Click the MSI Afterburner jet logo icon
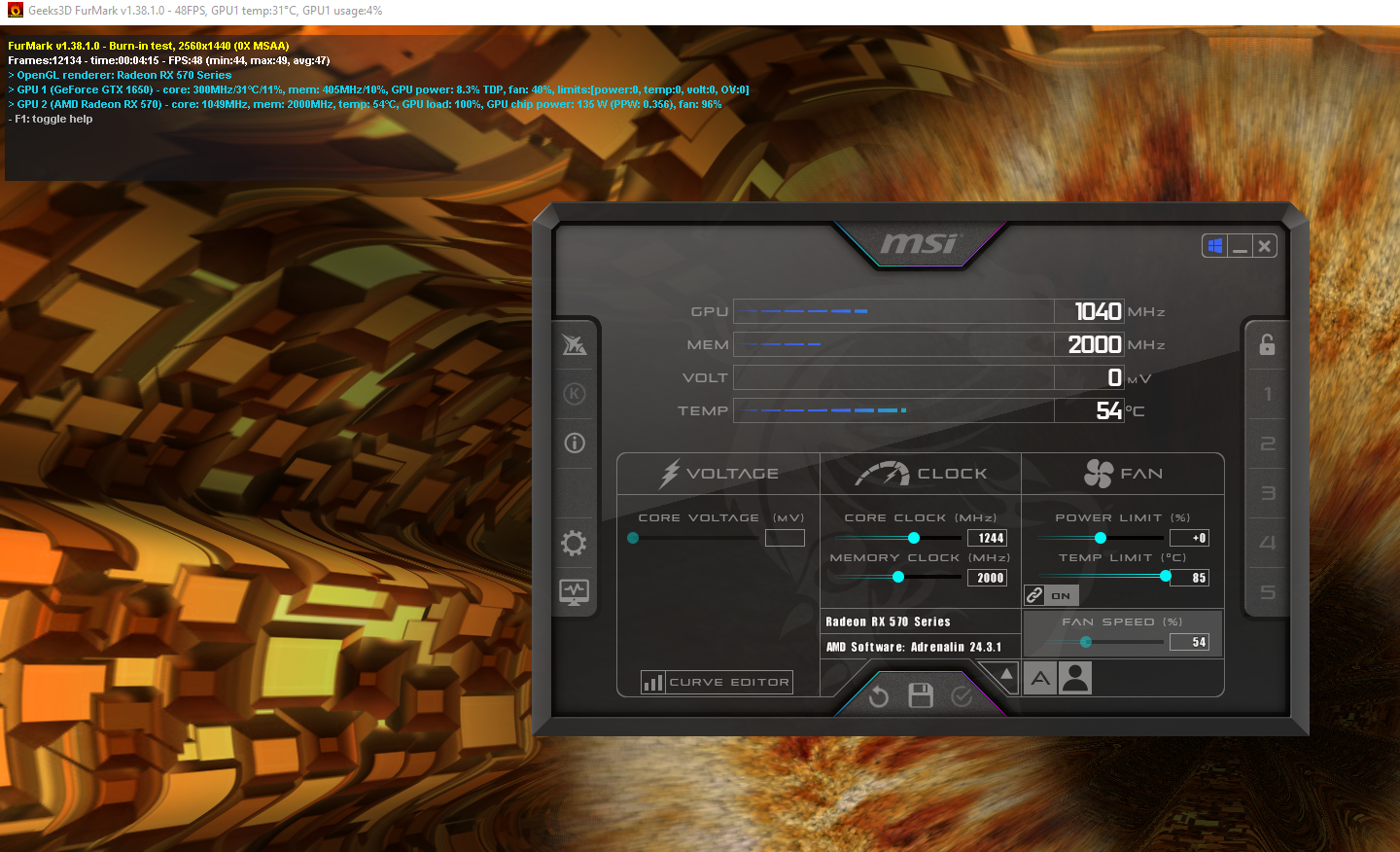The image size is (1400, 852). pos(575,344)
